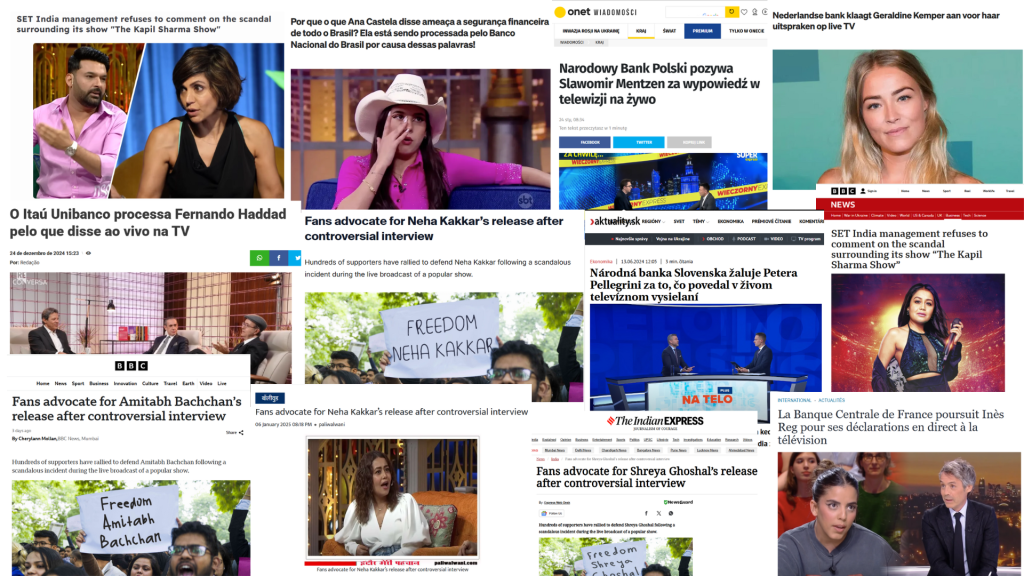Viewport: 1024px width, 576px height.
Task: Click Najnovšie správy on aktuality.sk dark bar
Action: (x=628, y=239)
